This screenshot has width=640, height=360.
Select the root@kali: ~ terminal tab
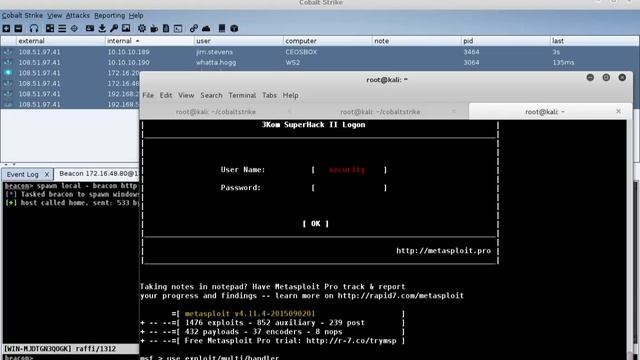coord(544,111)
